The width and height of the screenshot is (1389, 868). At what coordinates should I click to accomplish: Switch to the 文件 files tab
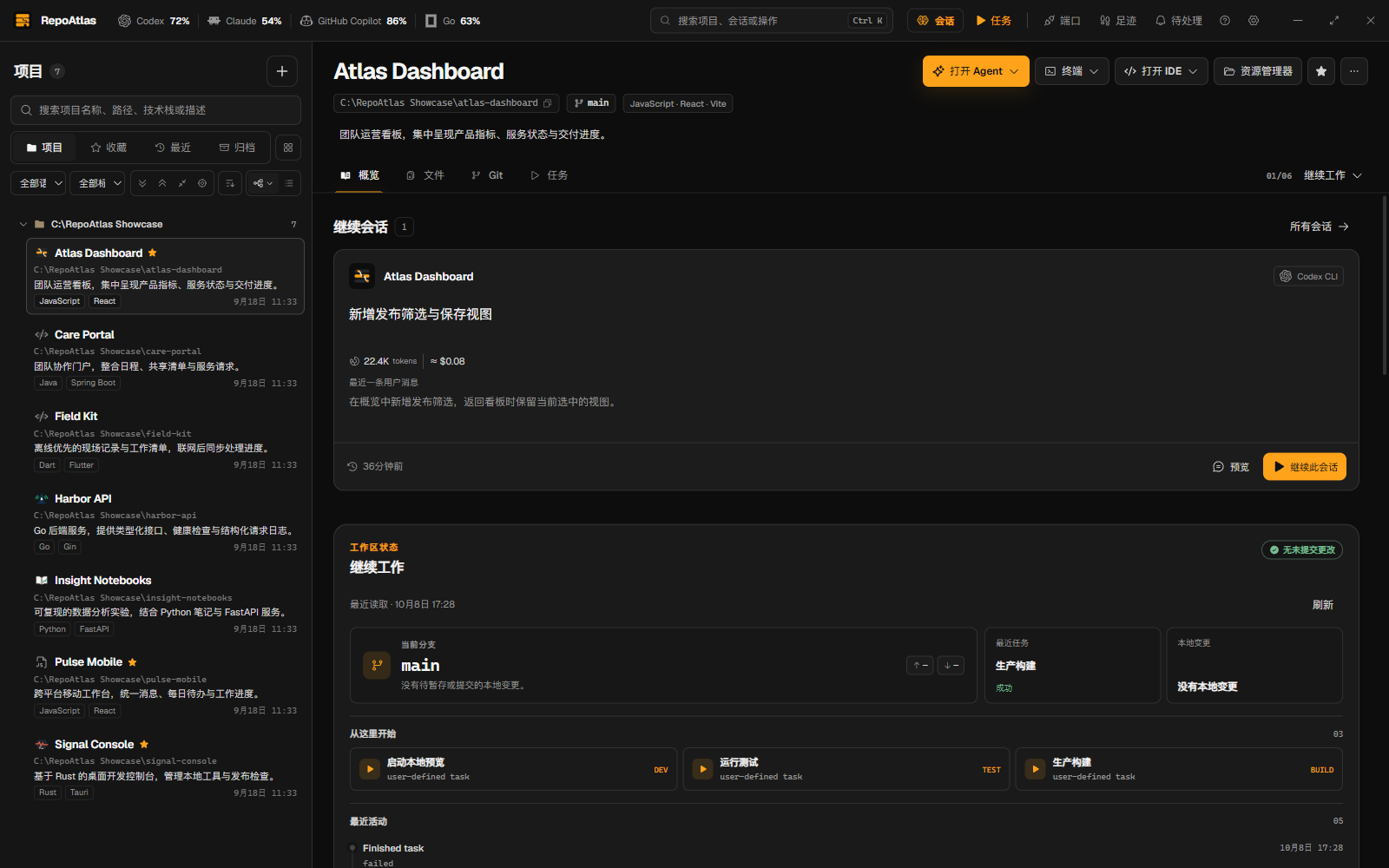[425, 175]
